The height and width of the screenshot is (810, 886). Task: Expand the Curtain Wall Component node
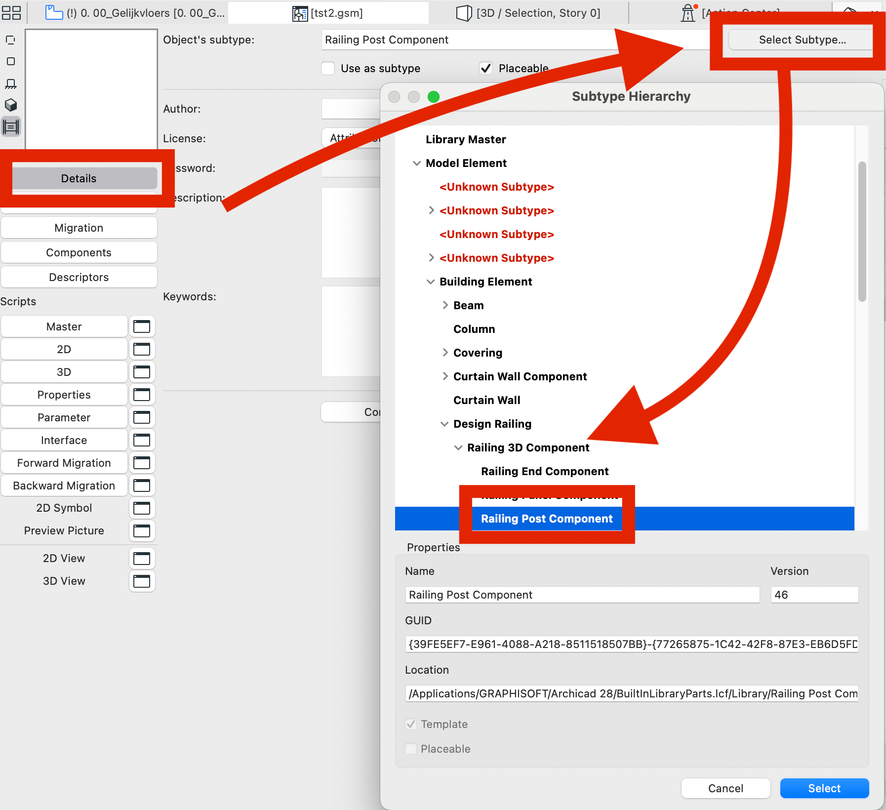coord(445,377)
